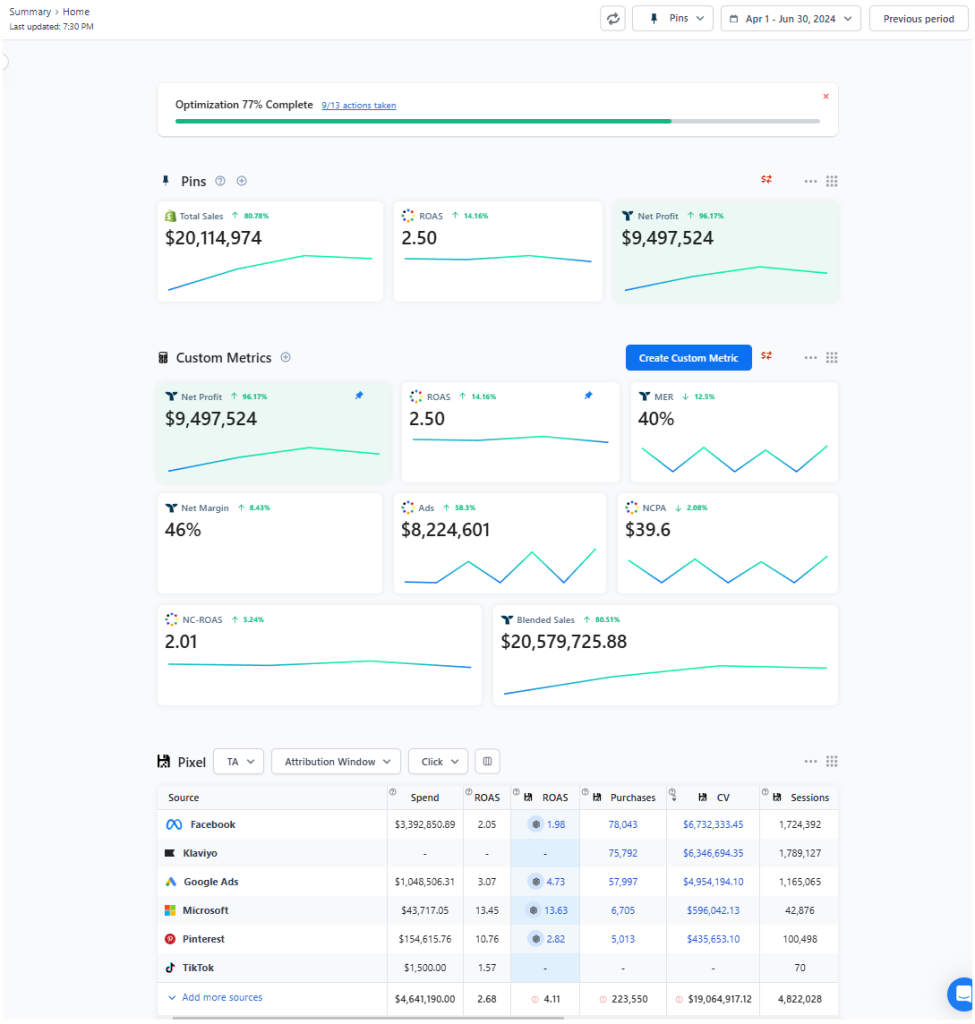The width and height of the screenshot is (975, 1024).
Task: Open the three-dot menu in Pixel section
Action: [x=810, y=761]
